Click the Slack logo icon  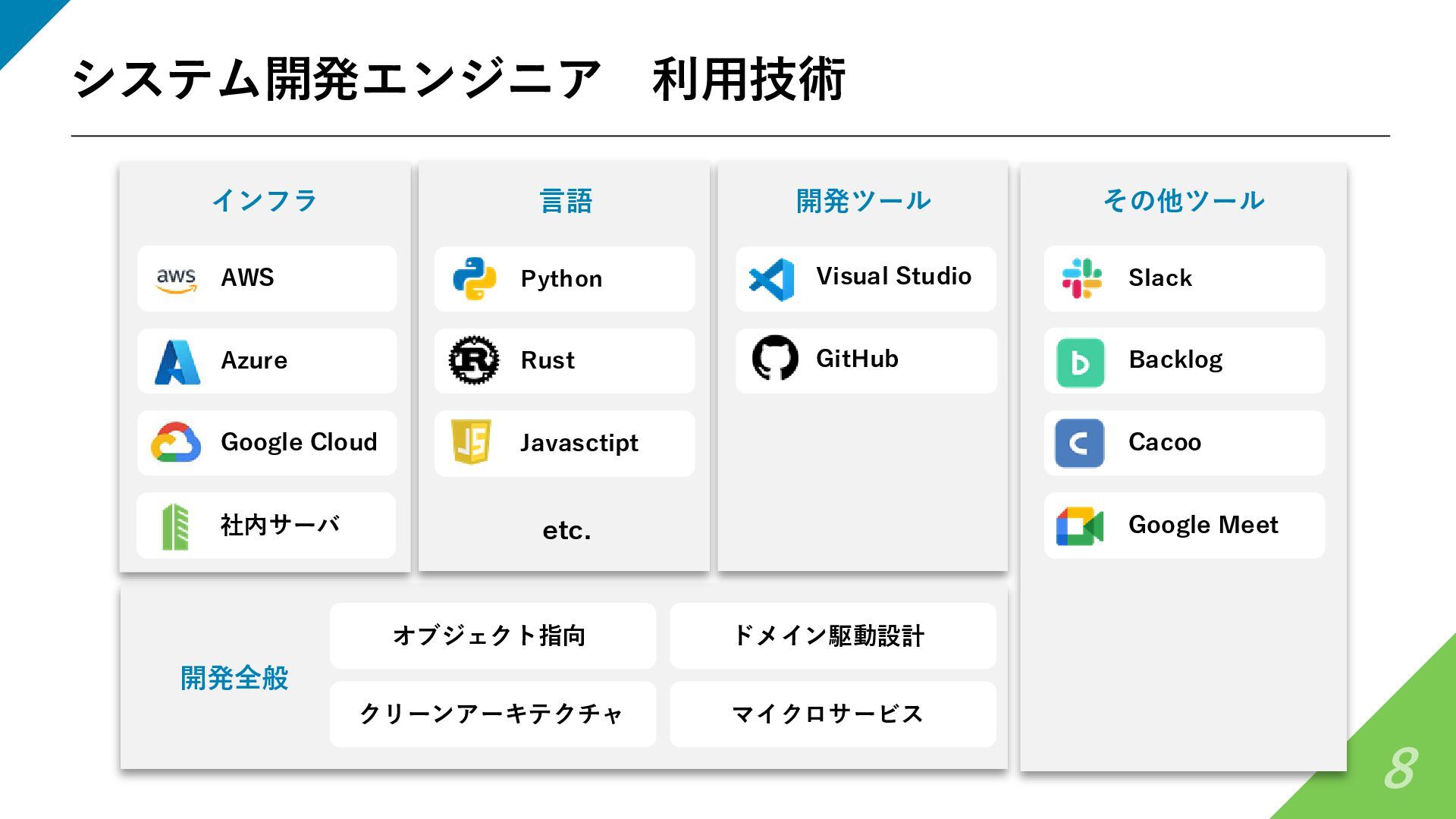tap(1082, 278)
